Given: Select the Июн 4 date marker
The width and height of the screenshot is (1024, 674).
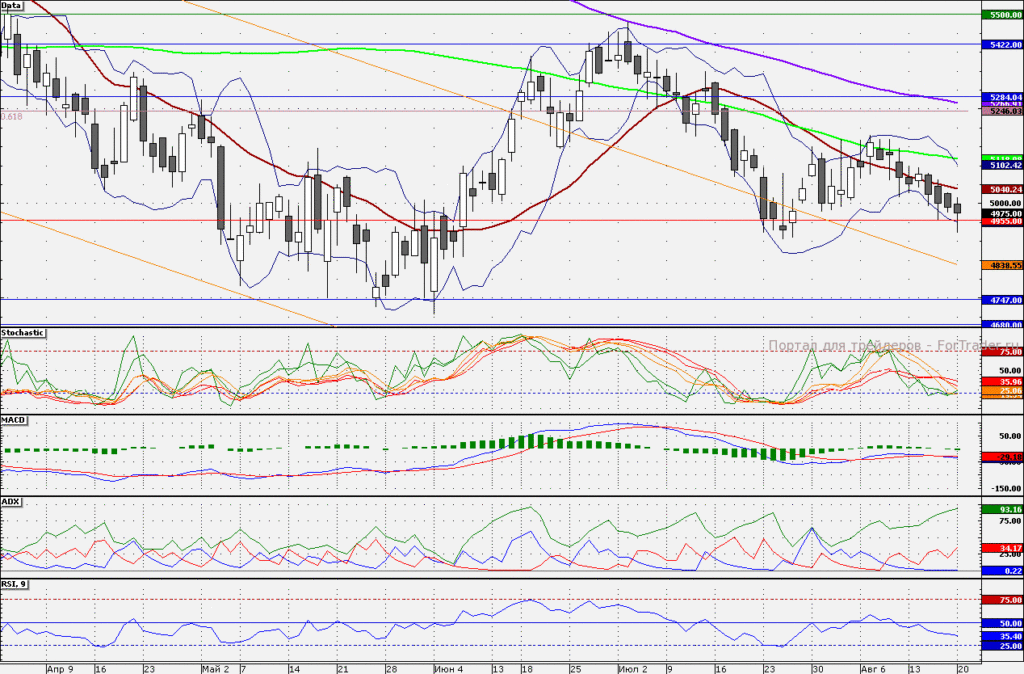Looking at the screenshot, I should coord(449,669).
